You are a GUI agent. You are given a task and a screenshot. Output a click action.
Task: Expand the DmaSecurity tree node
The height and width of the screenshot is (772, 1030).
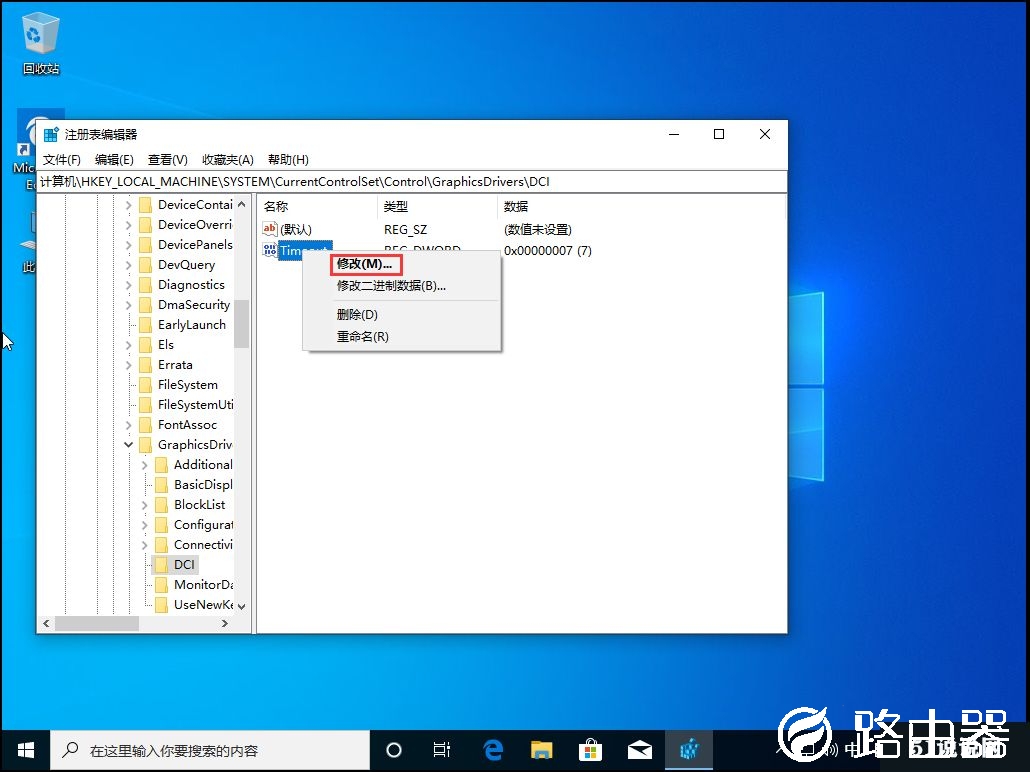pyautogui.click(x=129, y=305)
